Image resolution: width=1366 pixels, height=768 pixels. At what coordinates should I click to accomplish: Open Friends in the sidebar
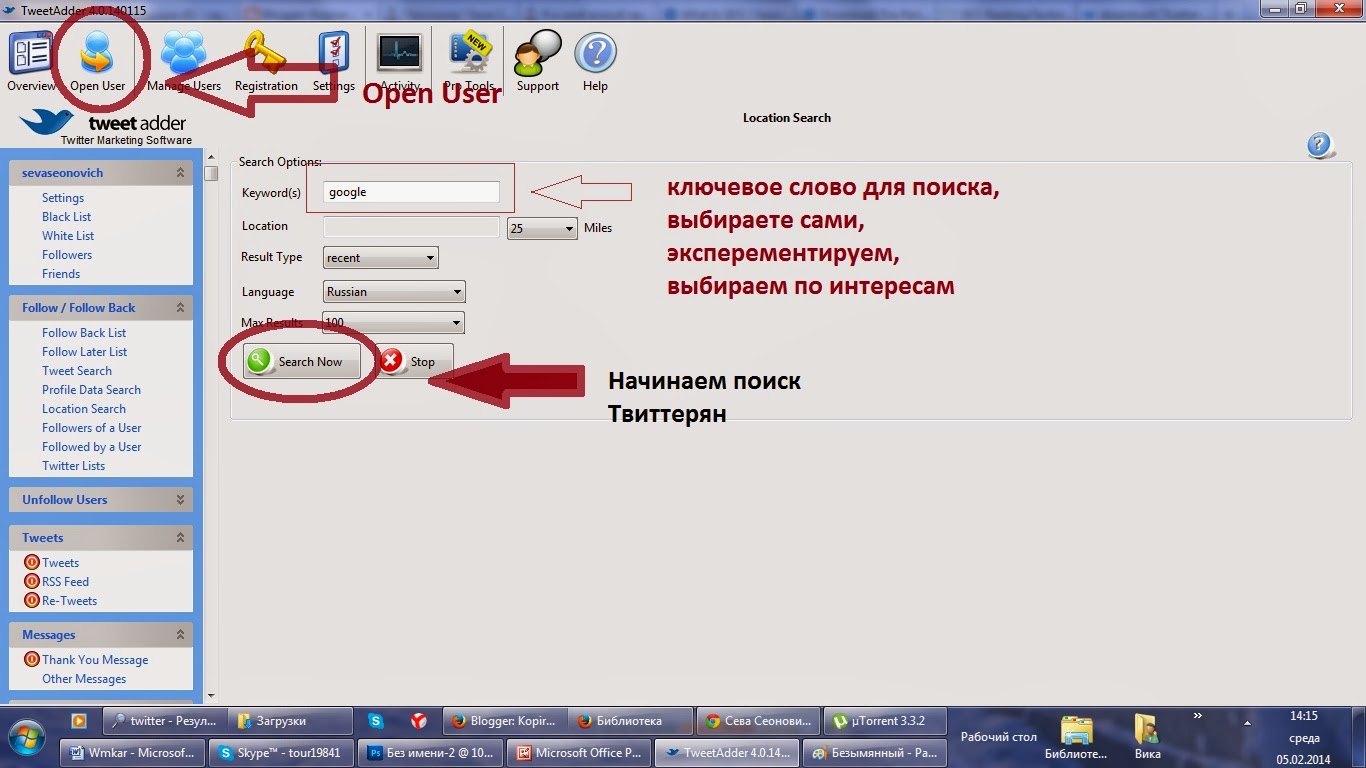(x=61, y=274)
